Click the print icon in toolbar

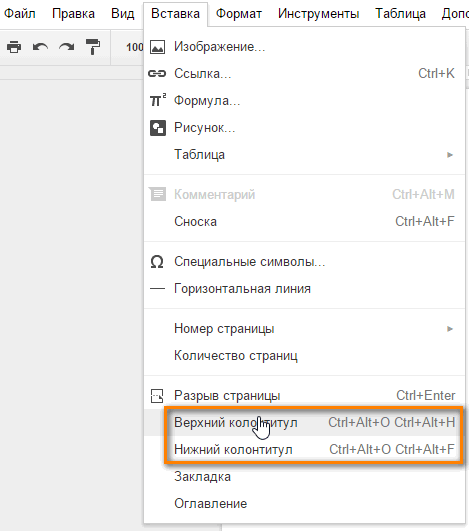pos(14,47)
